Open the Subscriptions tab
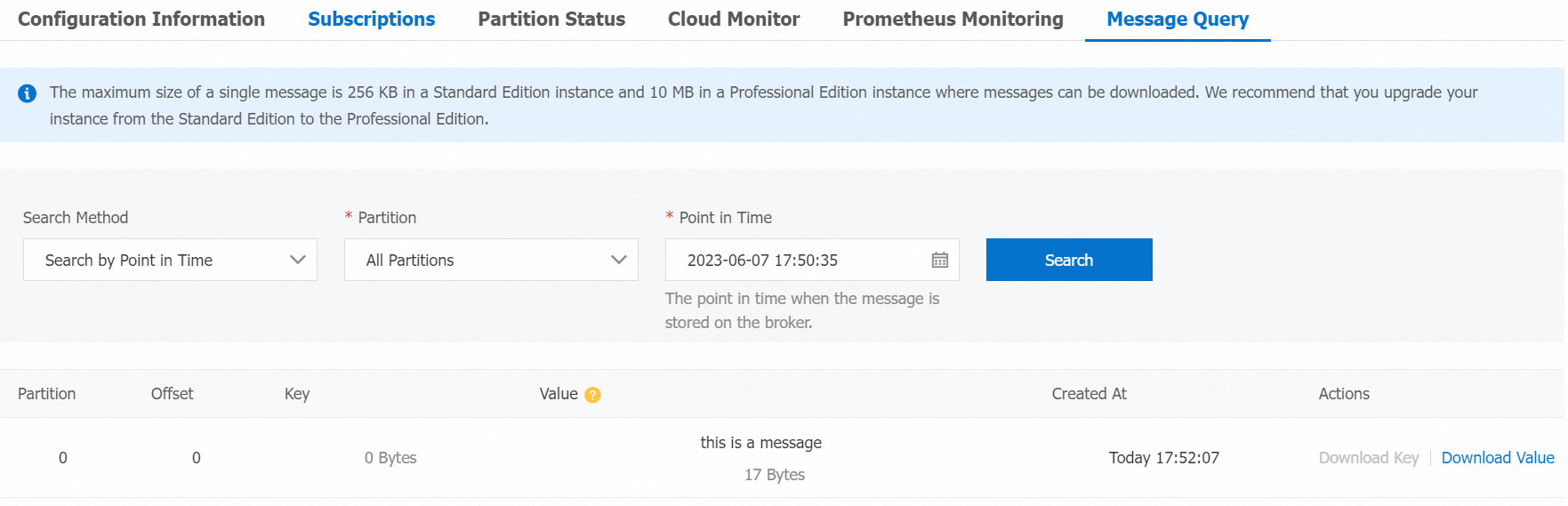Image resolution: width=1568 pixels, height=506 pixels. click(x=371, y=20)
